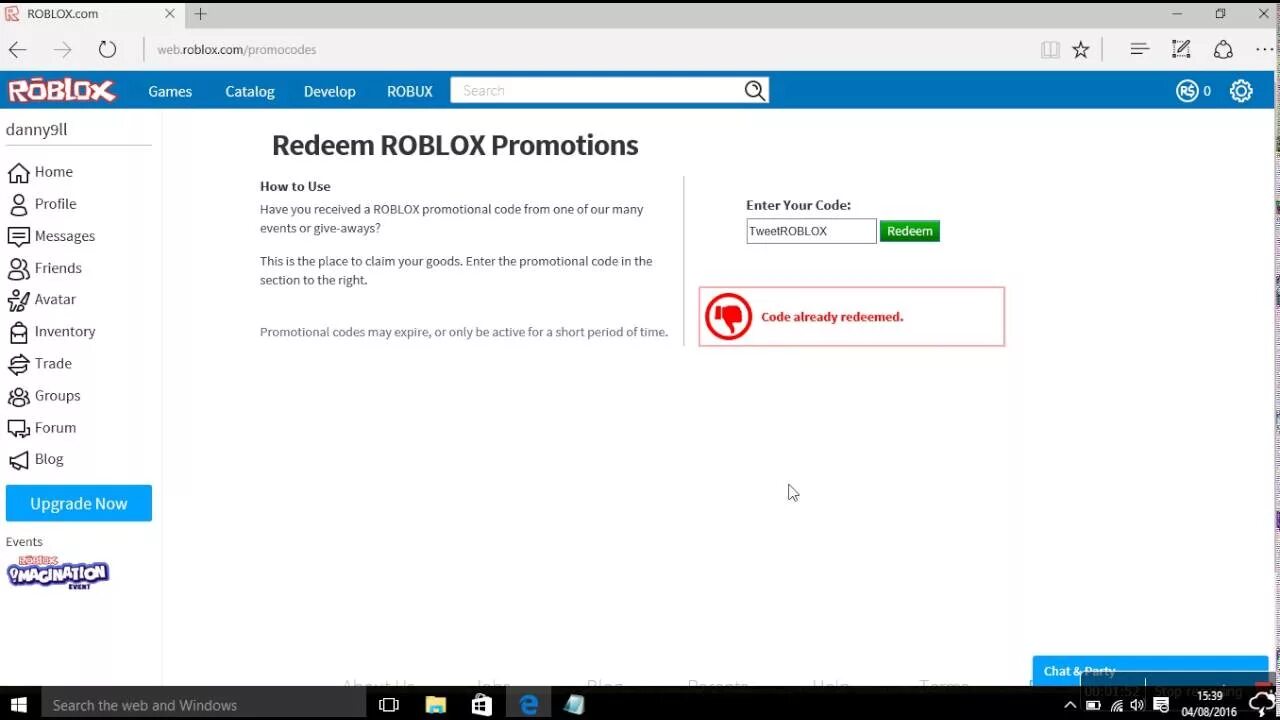The image size is (1280, 720).
Task: Open Develop menu in header
Action: pyautogui.click(x=330, y=91)
